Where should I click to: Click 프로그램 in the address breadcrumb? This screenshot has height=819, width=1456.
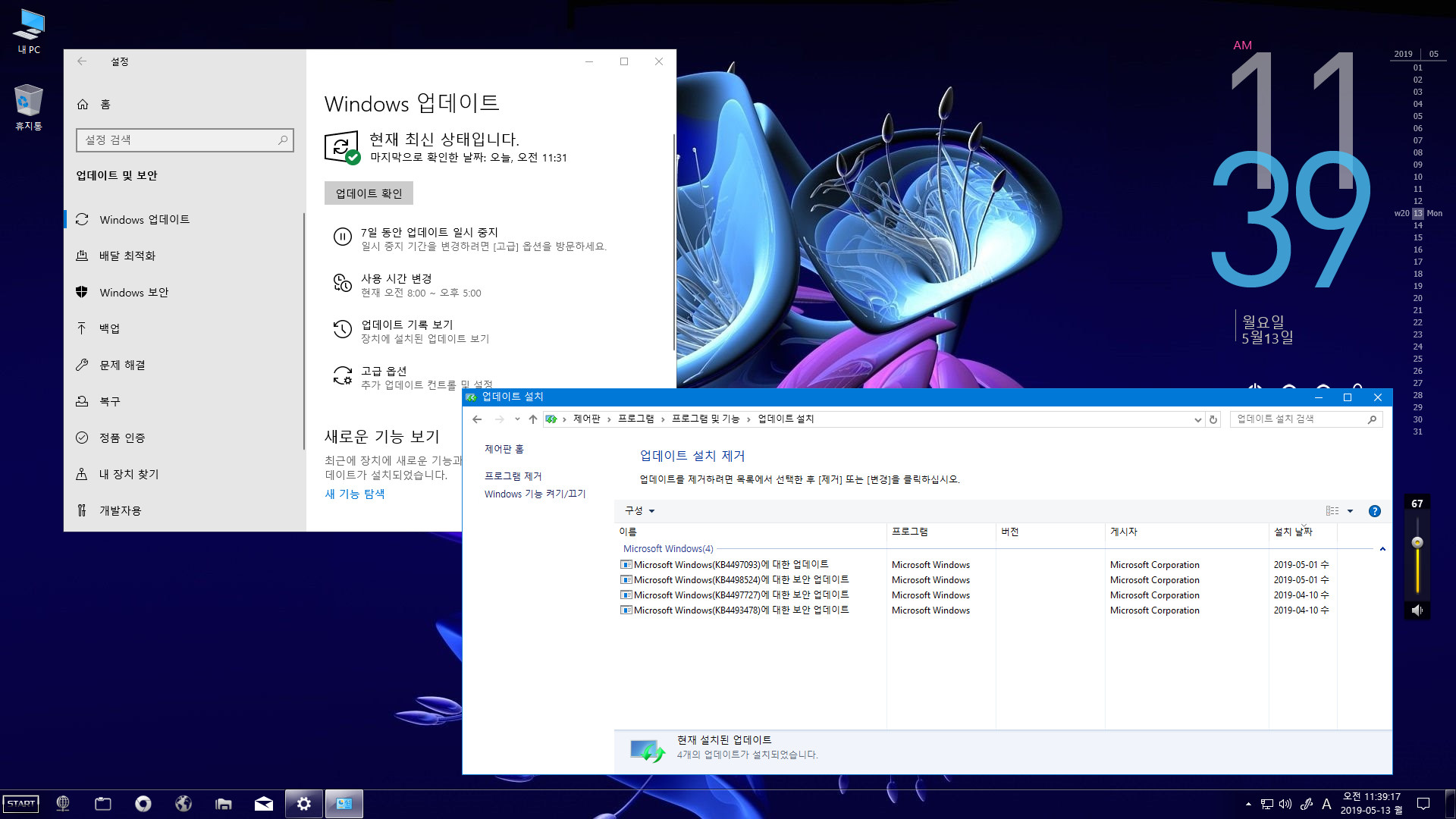(635, 419)
